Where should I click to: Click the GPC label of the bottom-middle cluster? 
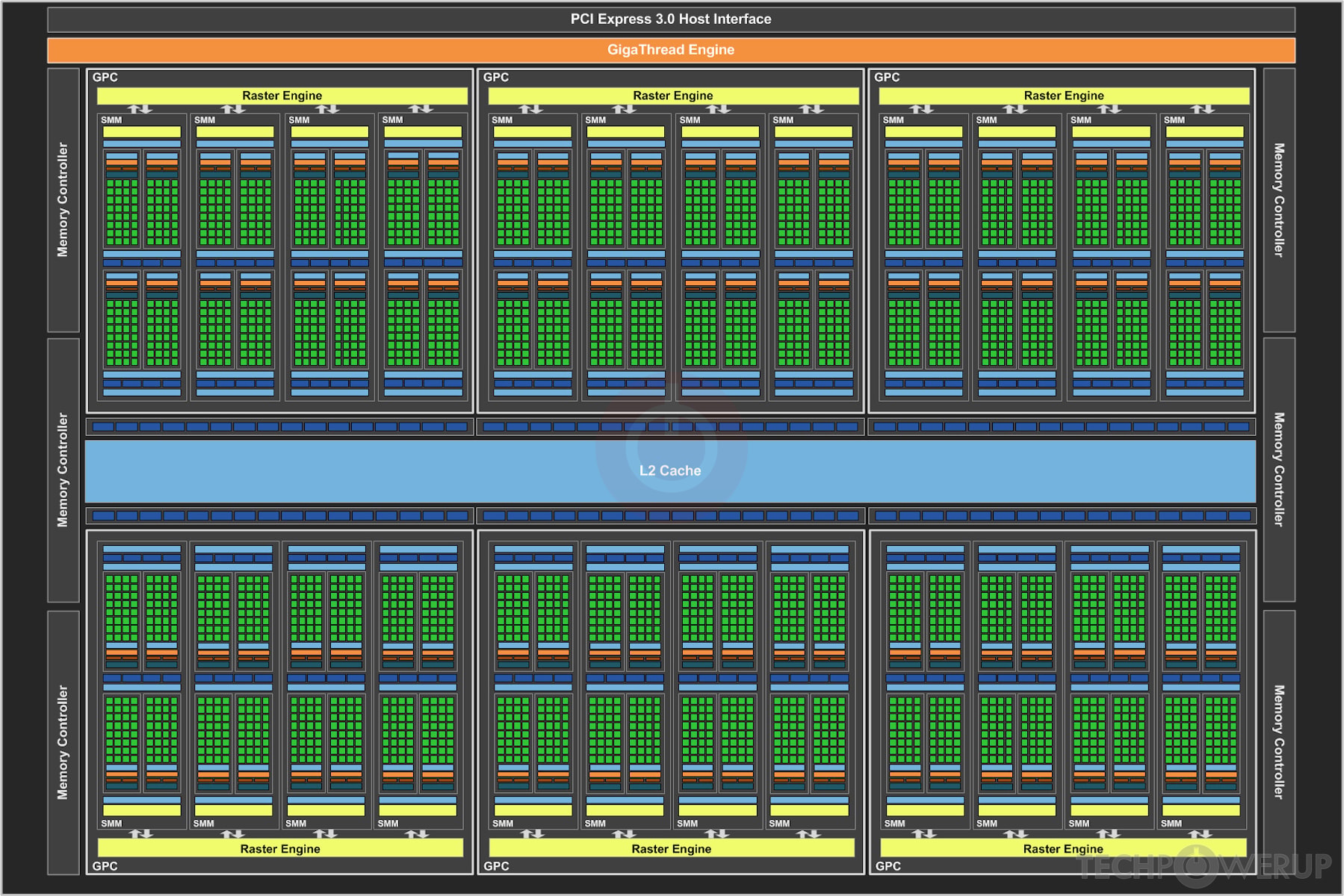(x=496, y=866)
